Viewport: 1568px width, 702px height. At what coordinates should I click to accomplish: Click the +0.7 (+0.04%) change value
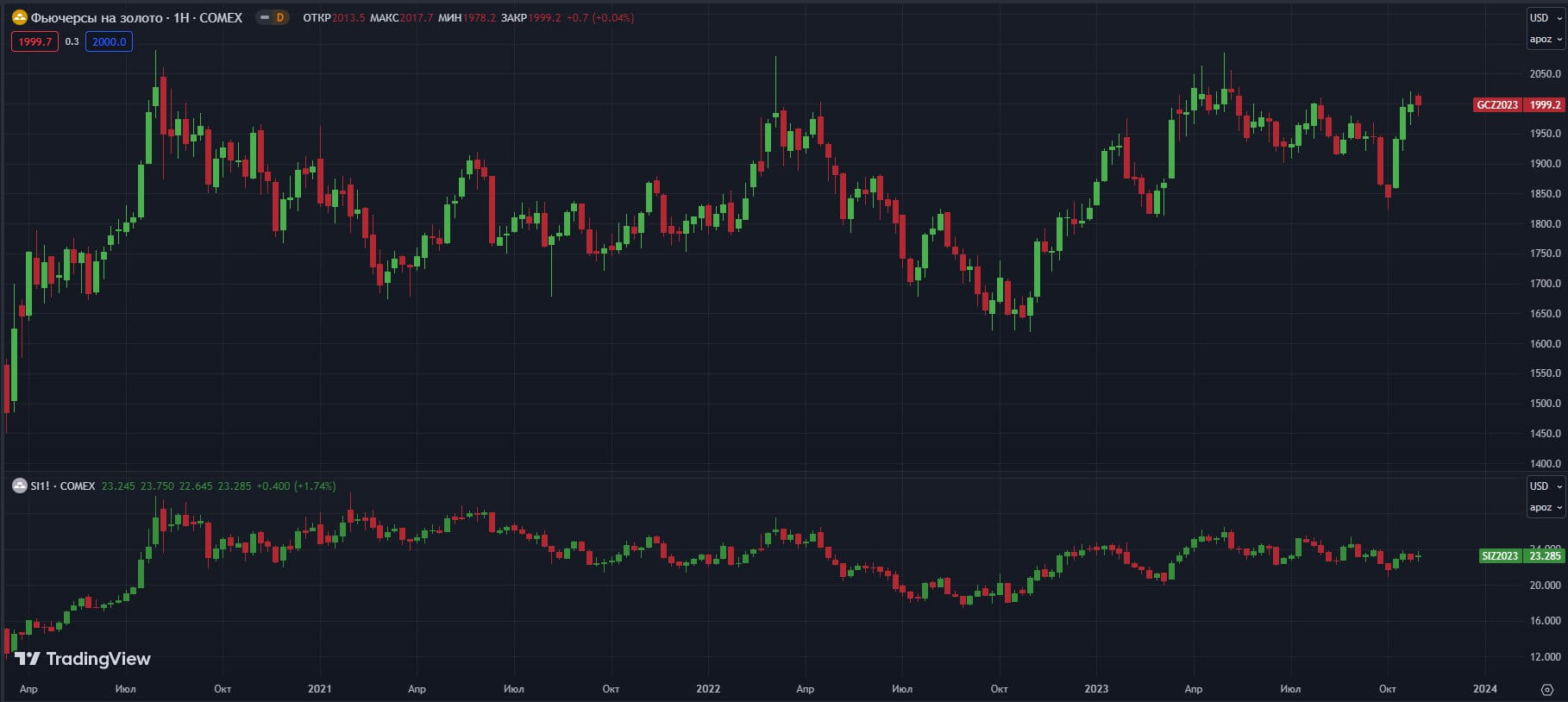[x=600, y=17]
